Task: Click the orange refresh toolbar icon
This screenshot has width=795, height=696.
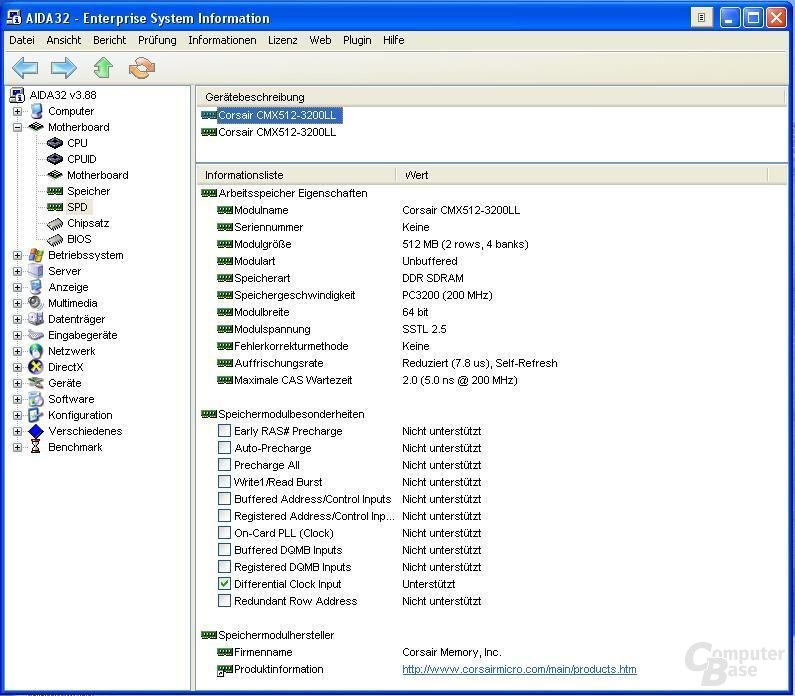Action: point(142,67)
